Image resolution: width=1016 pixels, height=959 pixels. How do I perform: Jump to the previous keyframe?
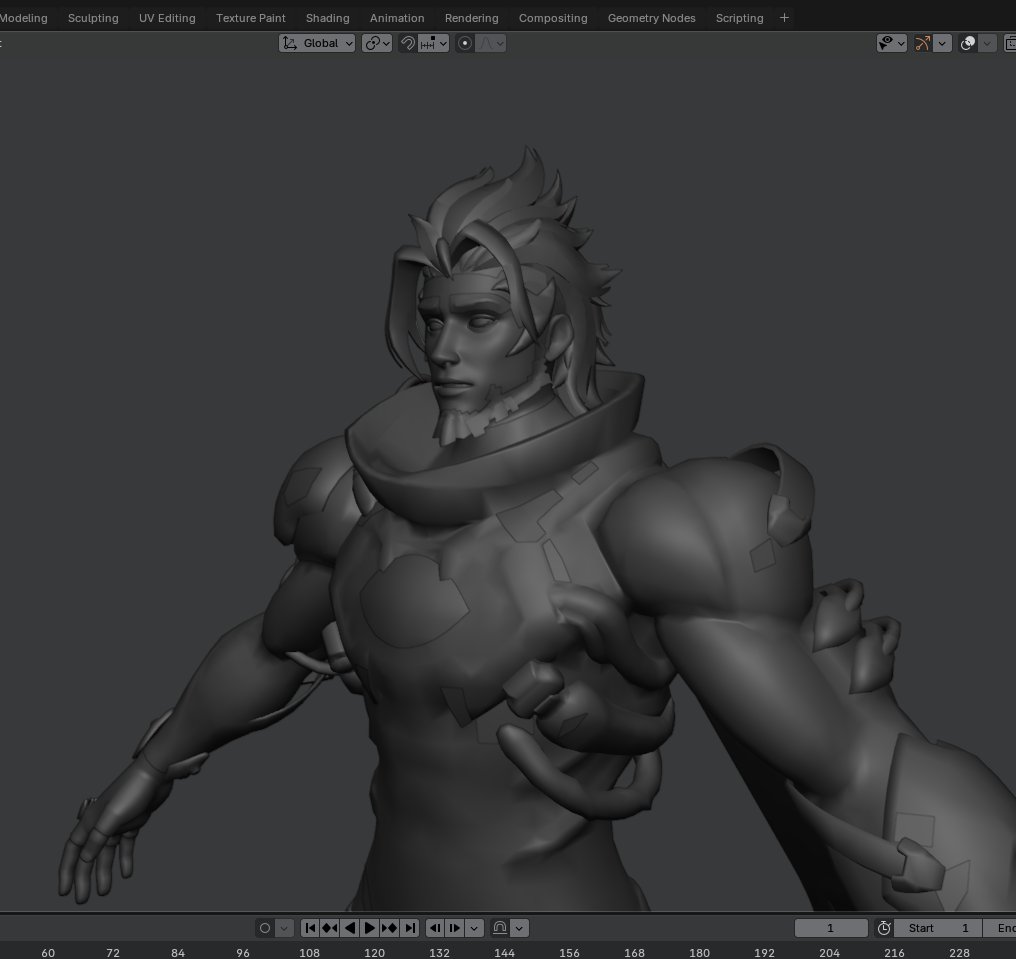pyautogui.click(x=330, y=928)
